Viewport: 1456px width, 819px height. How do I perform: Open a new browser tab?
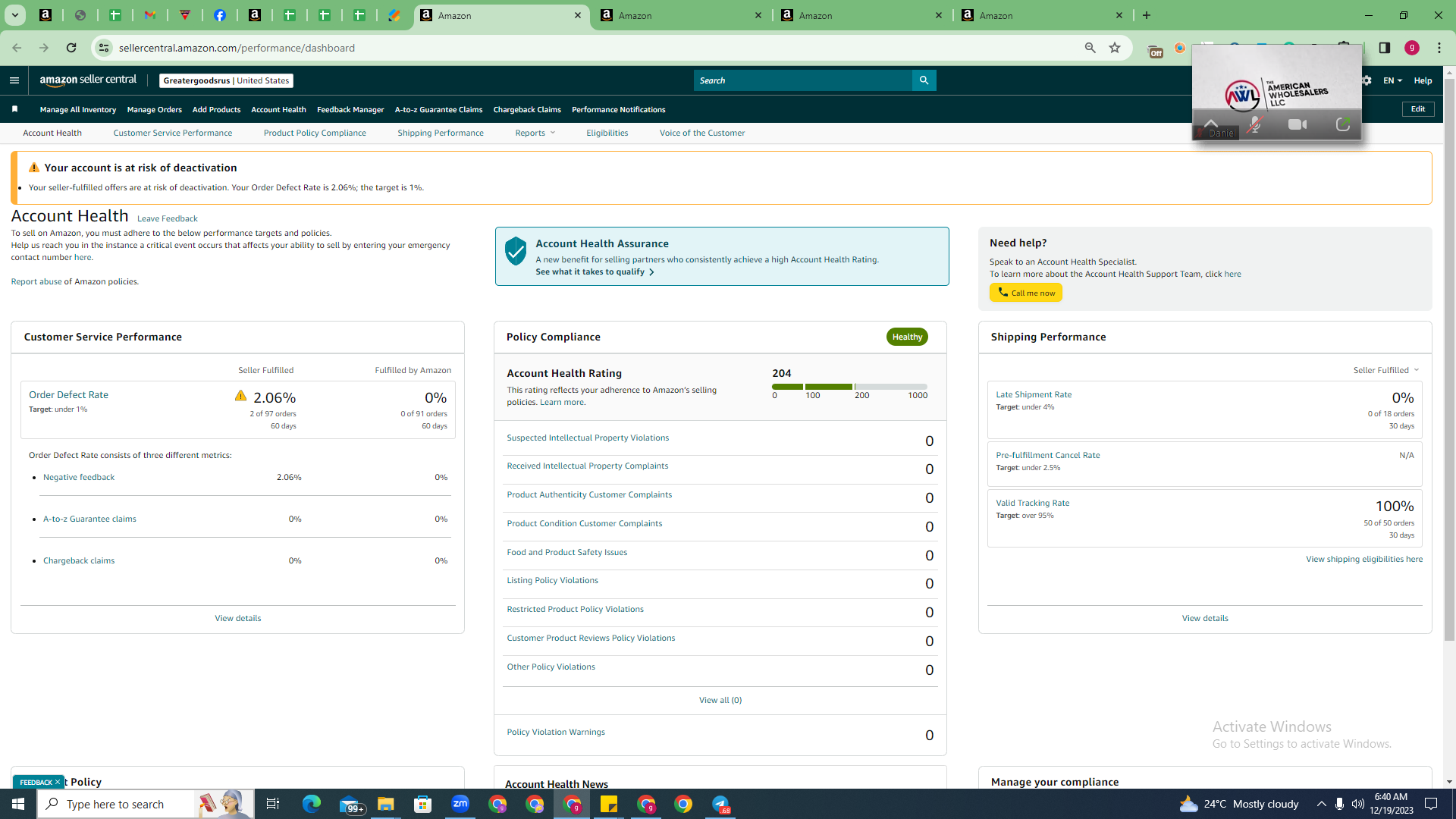coord(1147,15)
